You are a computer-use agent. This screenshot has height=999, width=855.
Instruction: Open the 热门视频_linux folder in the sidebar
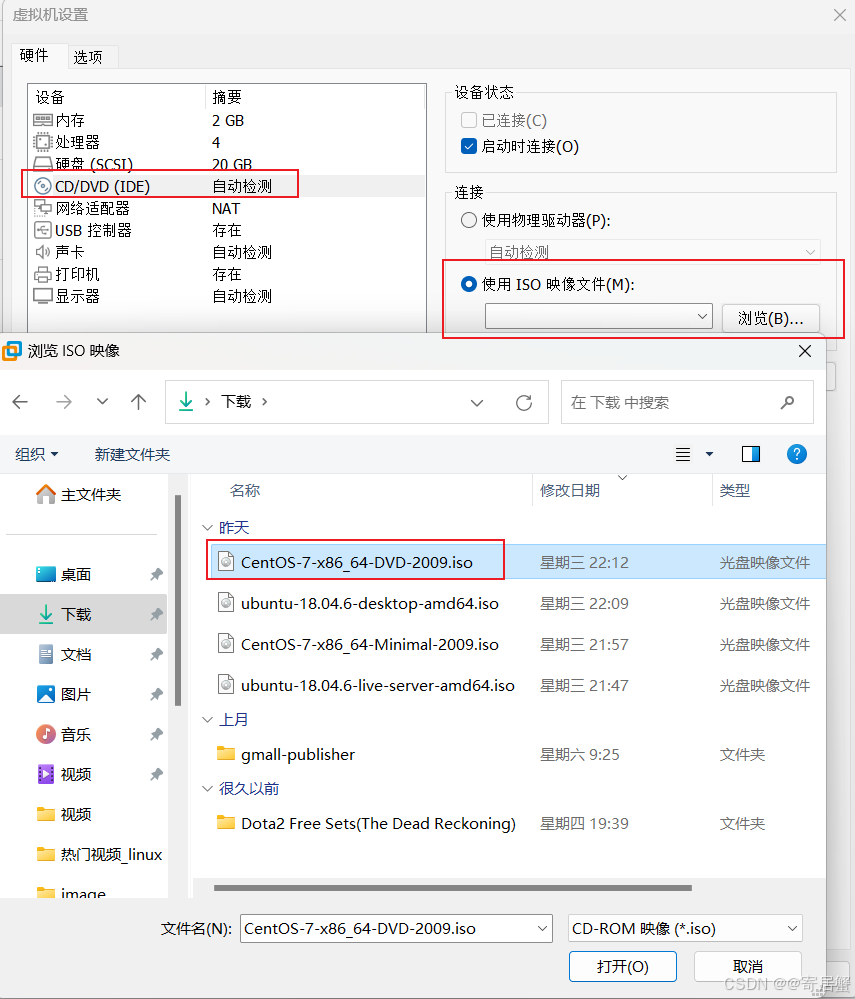pos(99,854)
